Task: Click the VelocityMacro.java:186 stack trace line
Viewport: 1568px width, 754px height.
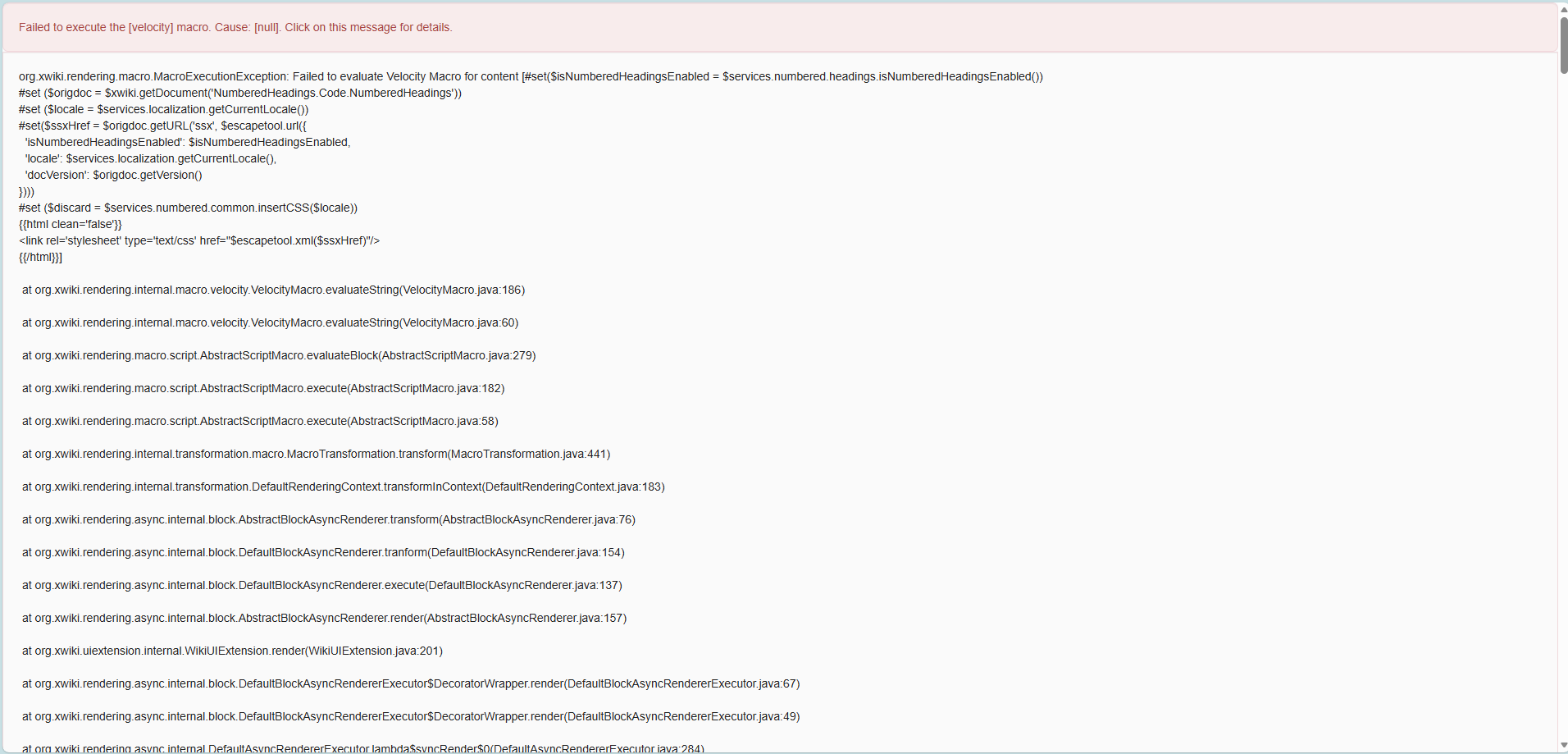Action: [x=273, y=290]
